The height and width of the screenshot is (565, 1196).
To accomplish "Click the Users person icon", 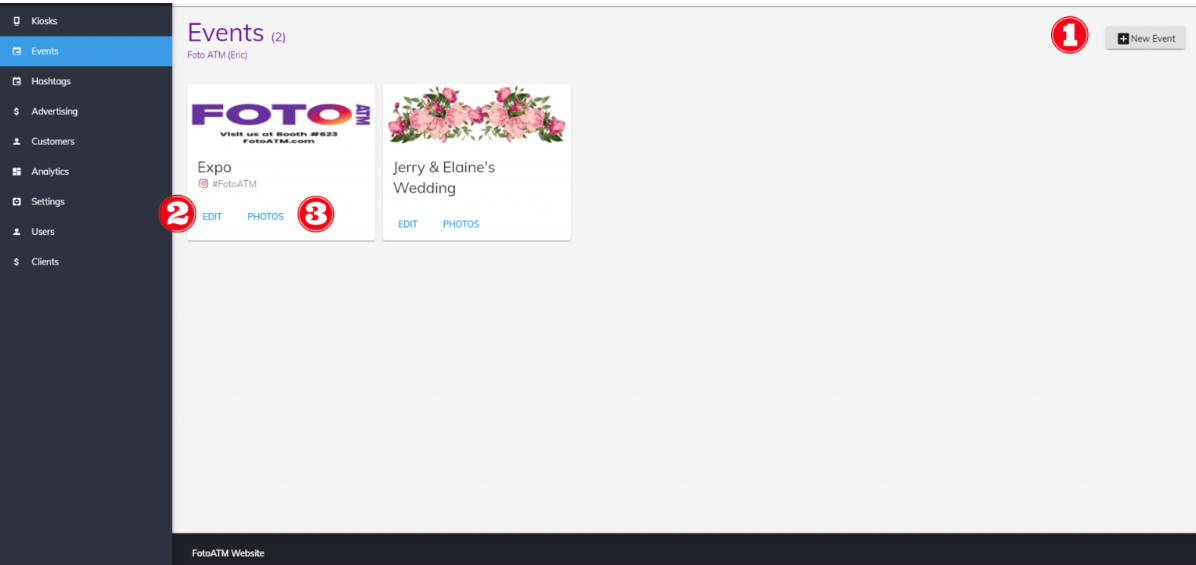I will 17,232.
